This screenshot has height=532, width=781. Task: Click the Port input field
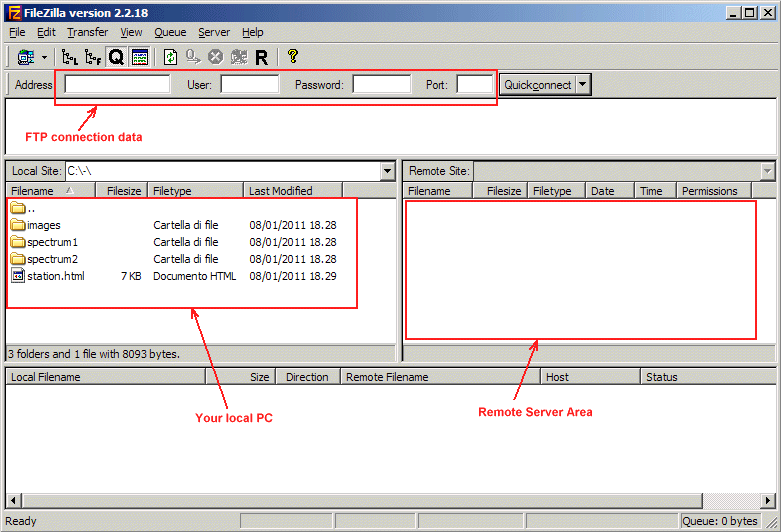click(474, 84)
